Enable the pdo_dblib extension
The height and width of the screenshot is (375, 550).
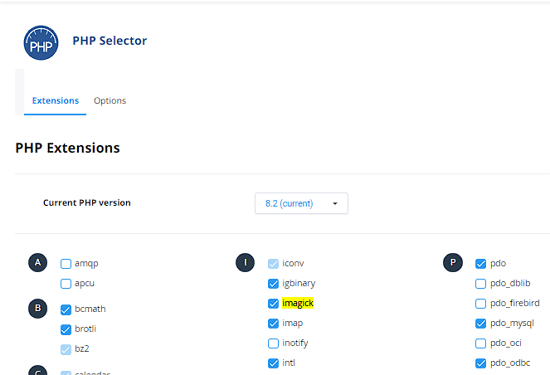click(x=481, y=283)
